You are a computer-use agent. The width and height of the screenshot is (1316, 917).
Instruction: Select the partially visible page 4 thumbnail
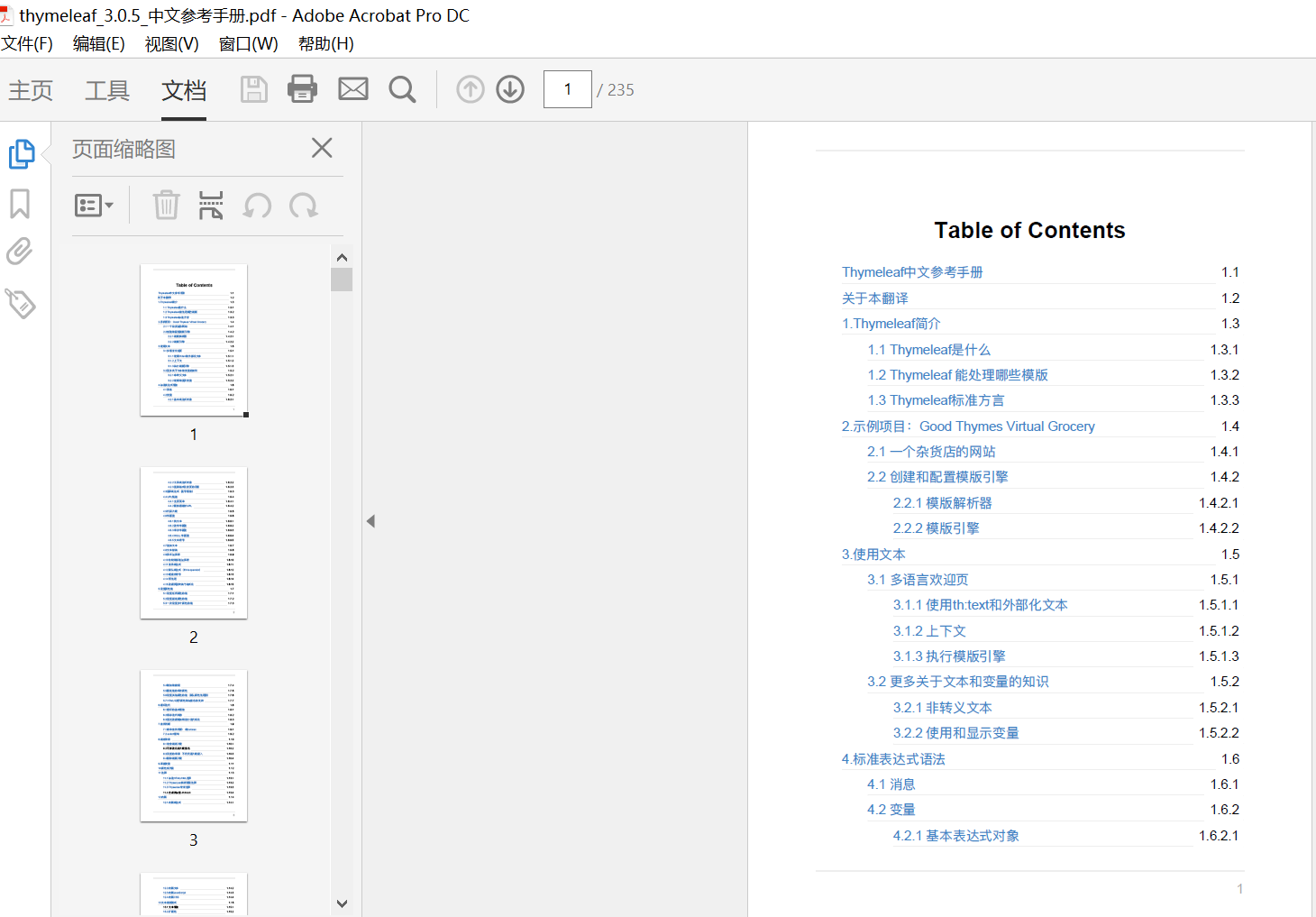194,894
